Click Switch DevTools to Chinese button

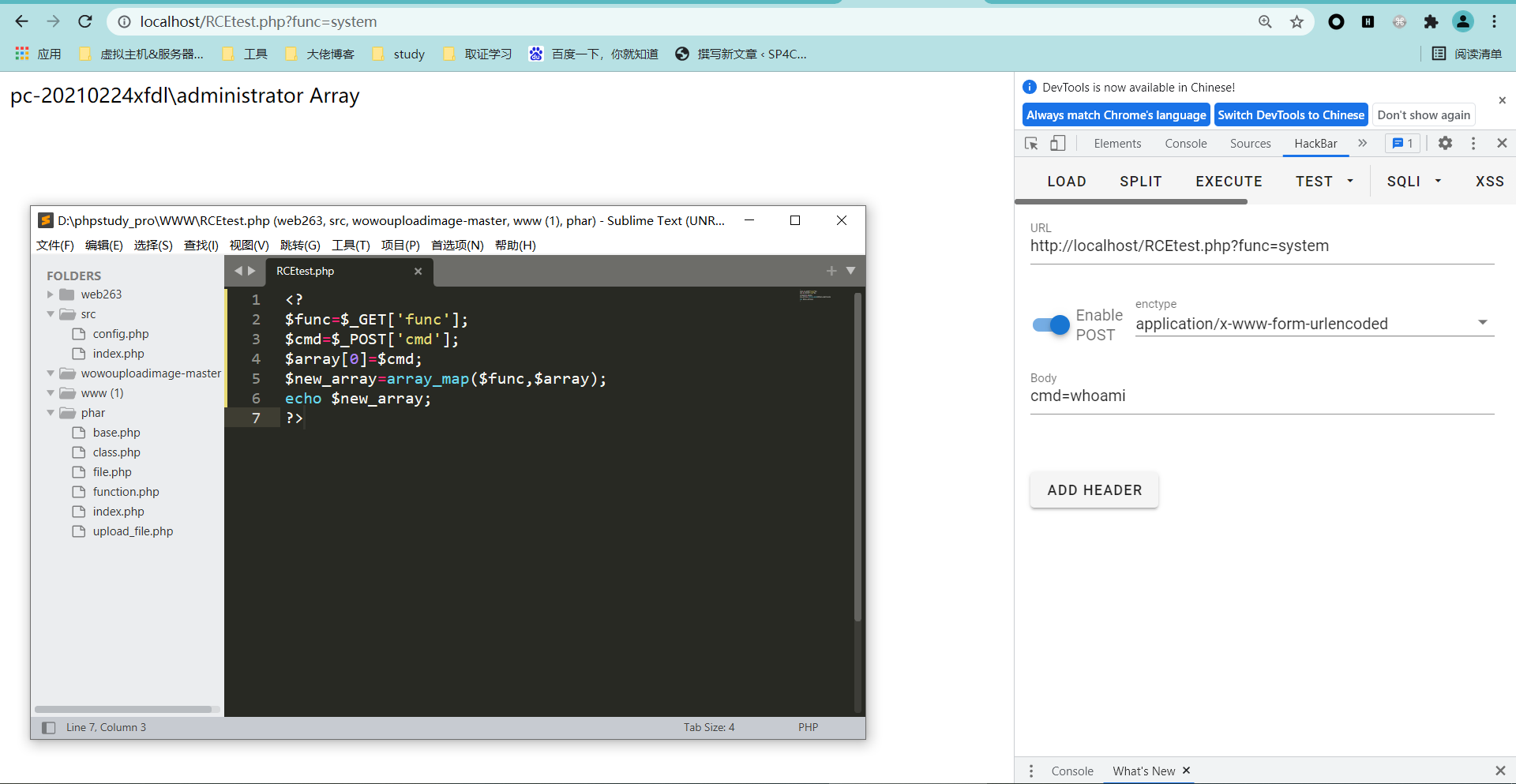[x=1291, y=114]
